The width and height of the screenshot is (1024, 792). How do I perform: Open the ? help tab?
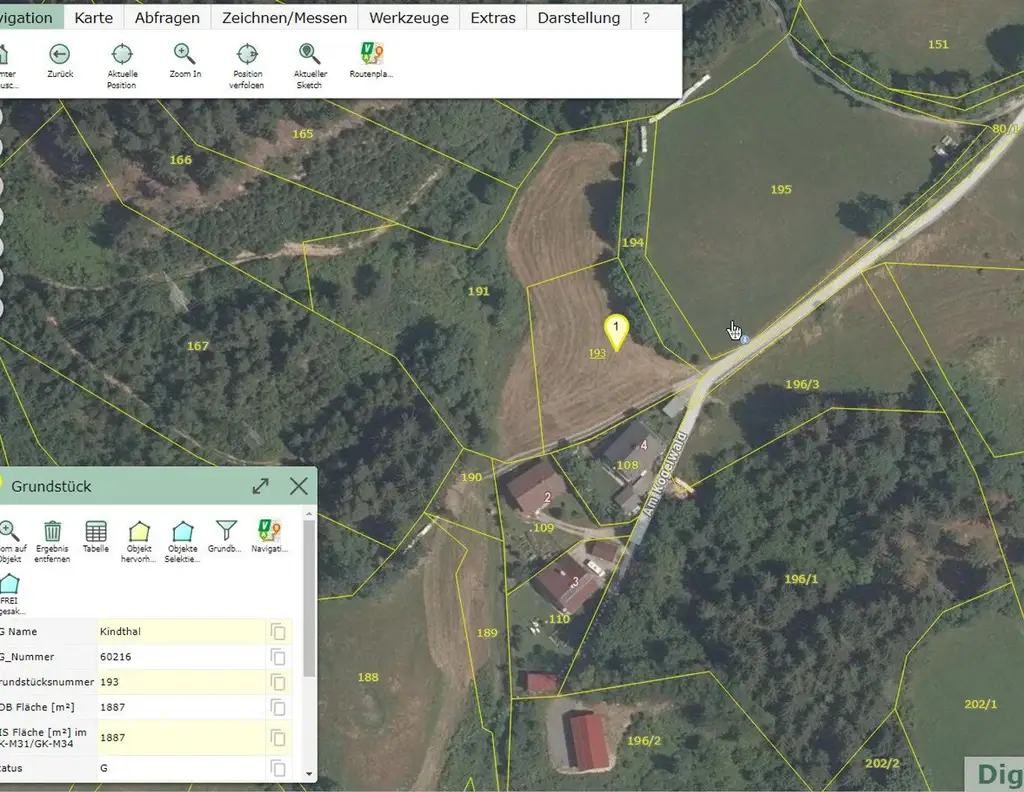(x=646, y=18)
